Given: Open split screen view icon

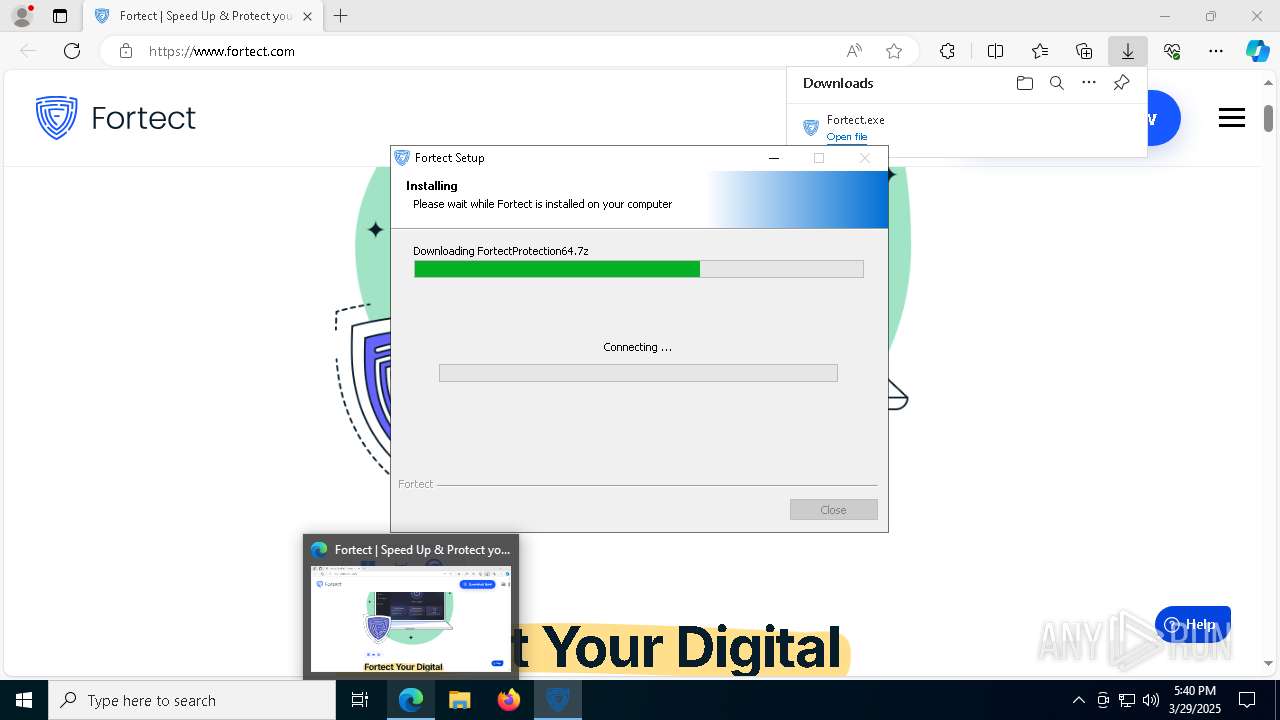Looking at the screenshot, I should [995, 51].
